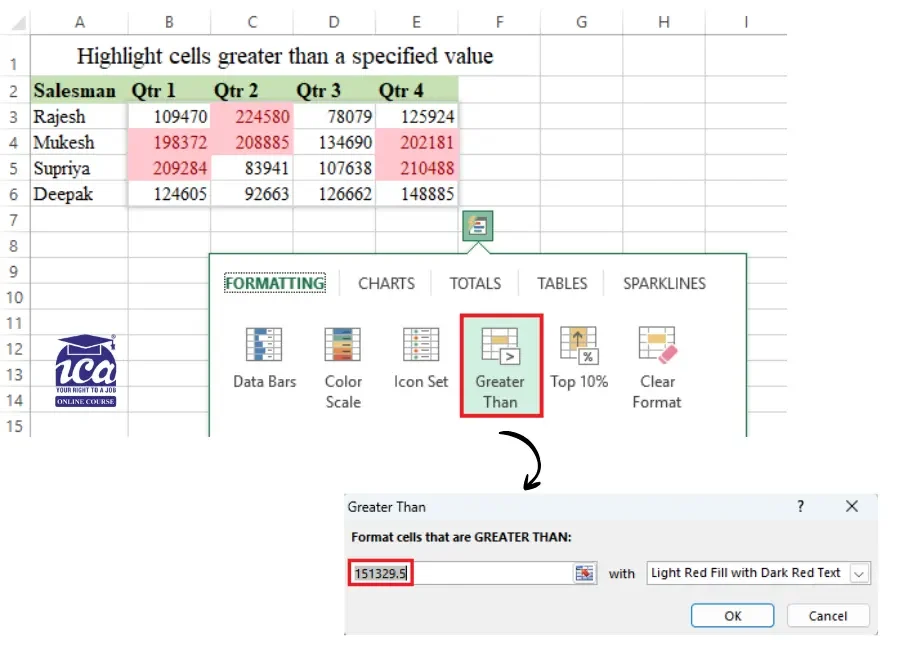Viewport: 902px width, 648px height.
Task: Apply Top 10% conditional formatting
Action: point(579,355)
